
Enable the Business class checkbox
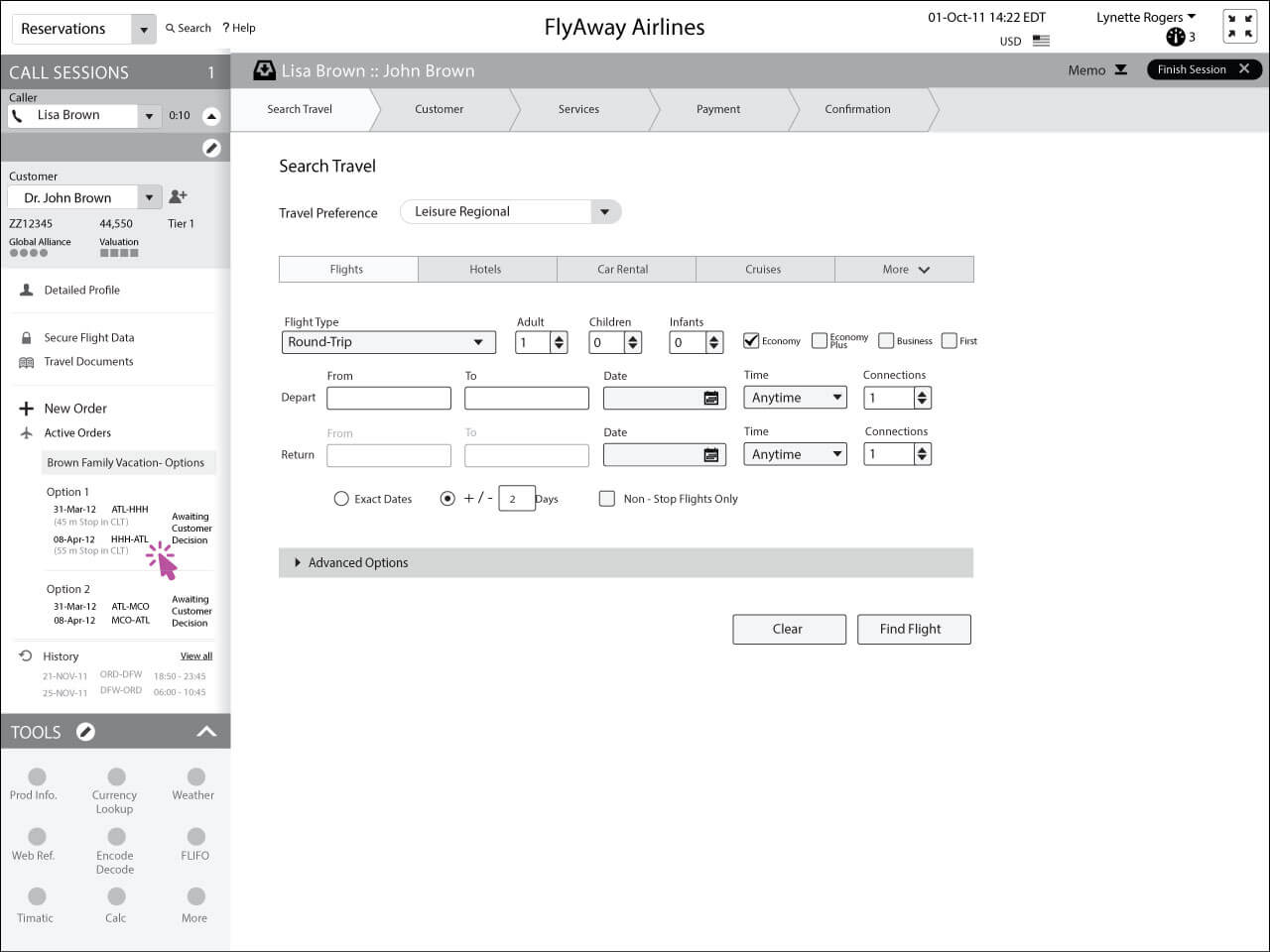click(x=886, y=341)
